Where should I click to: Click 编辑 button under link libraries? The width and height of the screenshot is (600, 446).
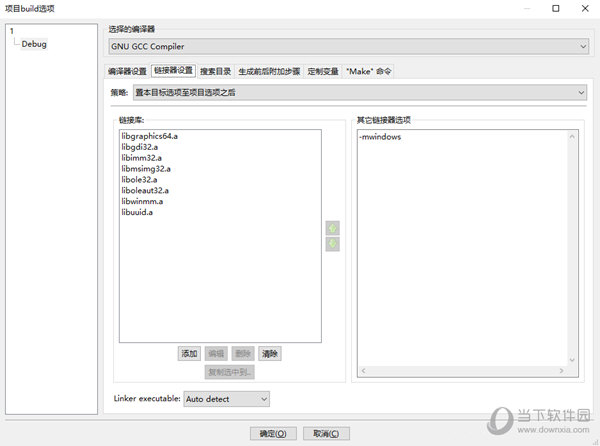(x=216, y=353)
